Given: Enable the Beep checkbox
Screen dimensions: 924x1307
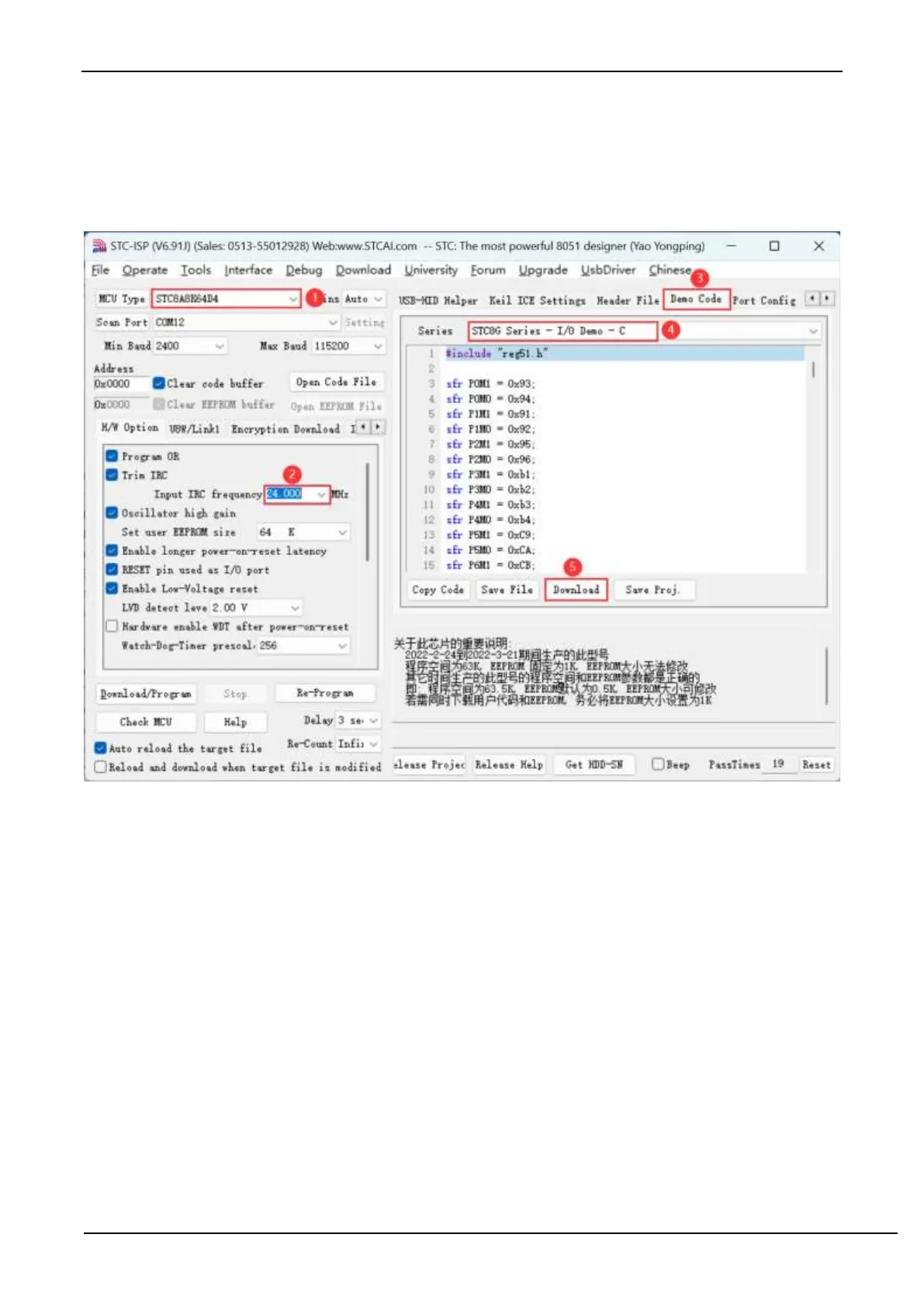Looking at the screenshot, I should tap(658, 764).
